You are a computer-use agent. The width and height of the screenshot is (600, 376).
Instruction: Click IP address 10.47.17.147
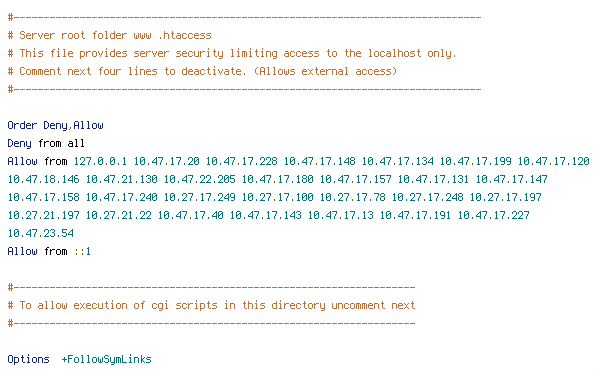(x=512, y=179)
